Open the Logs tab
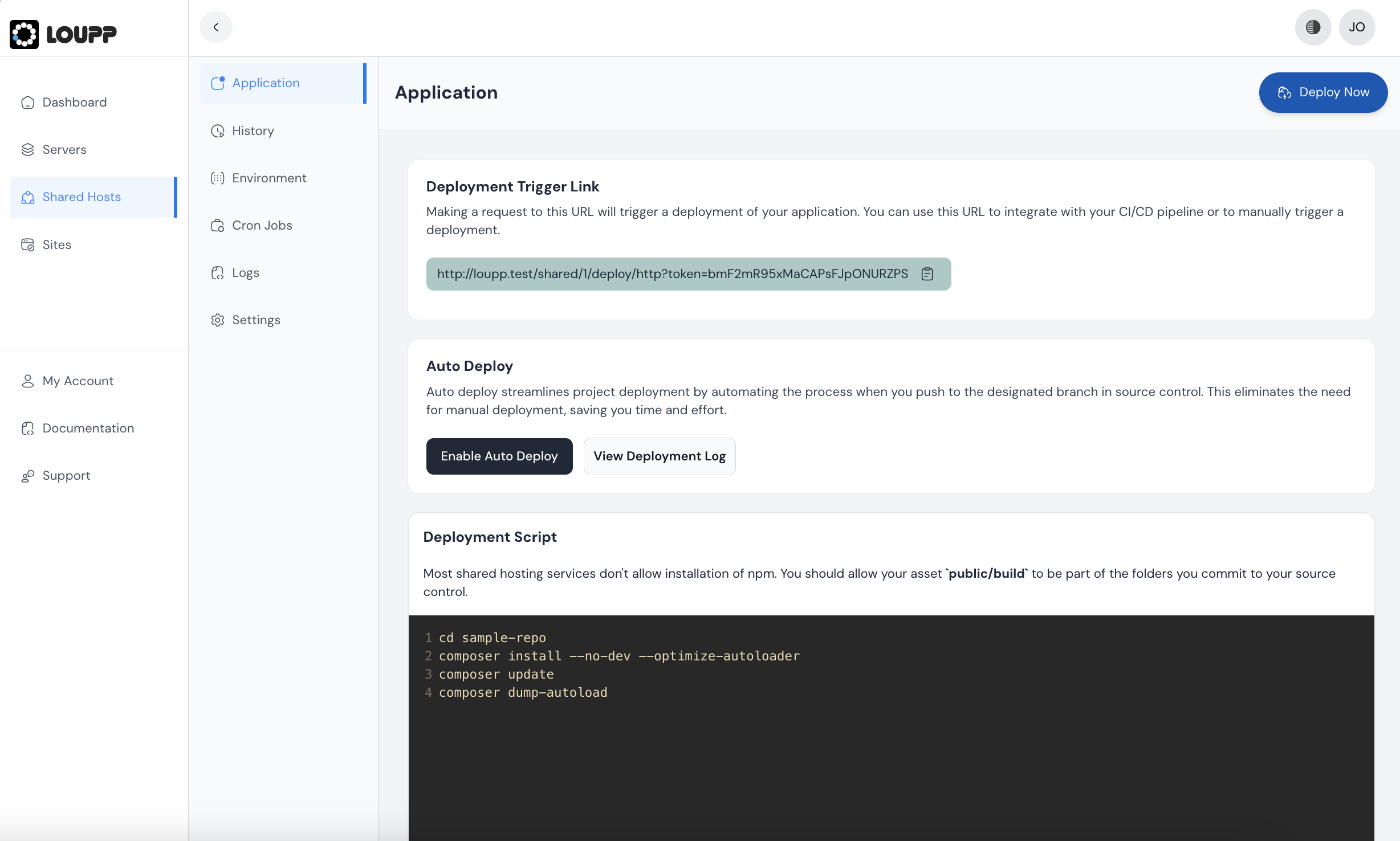 [x=283, y=273]
